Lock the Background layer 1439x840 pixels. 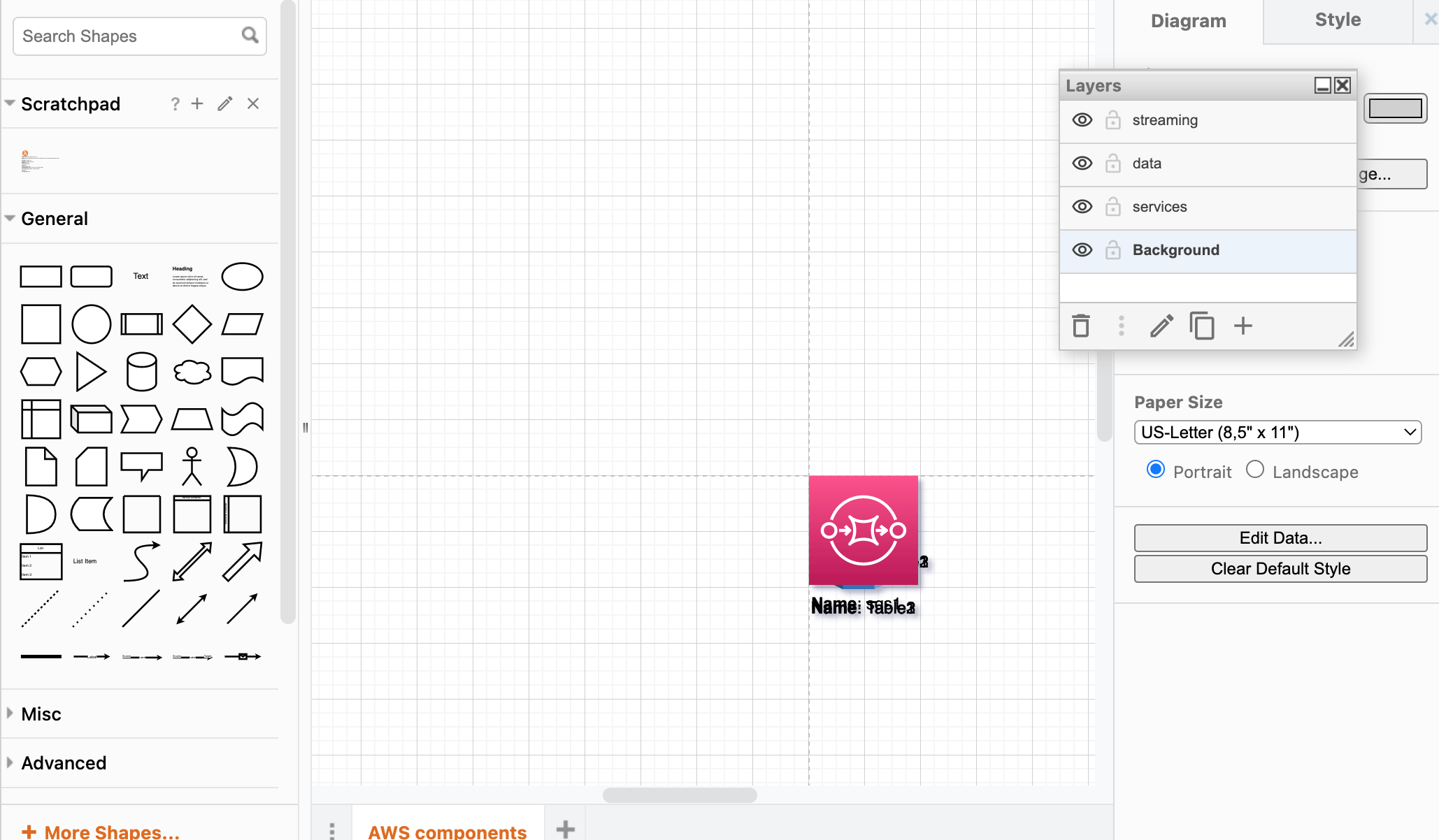[1113, 249]
